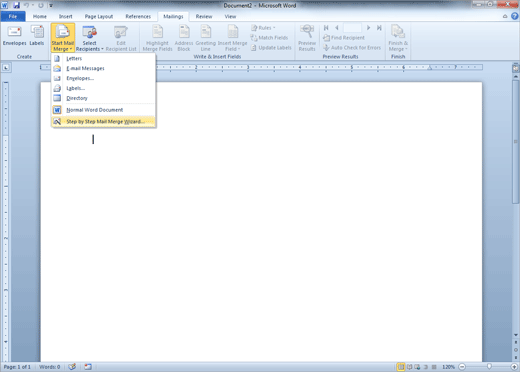
Task: Click the zoom in plus button
Action: [x=515, y=367]
